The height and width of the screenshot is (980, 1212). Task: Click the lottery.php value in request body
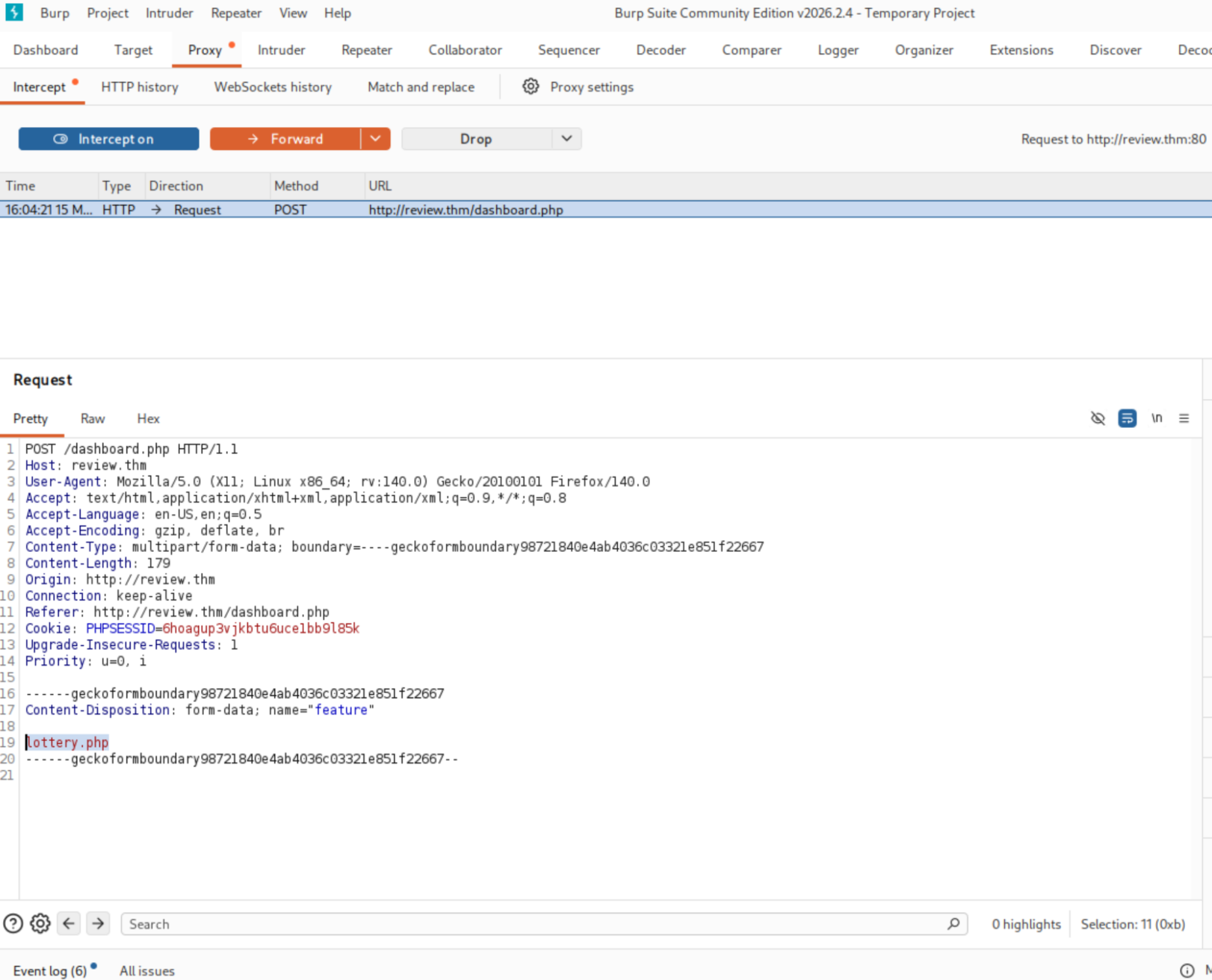pyautogui.click(x=67, y=742)
